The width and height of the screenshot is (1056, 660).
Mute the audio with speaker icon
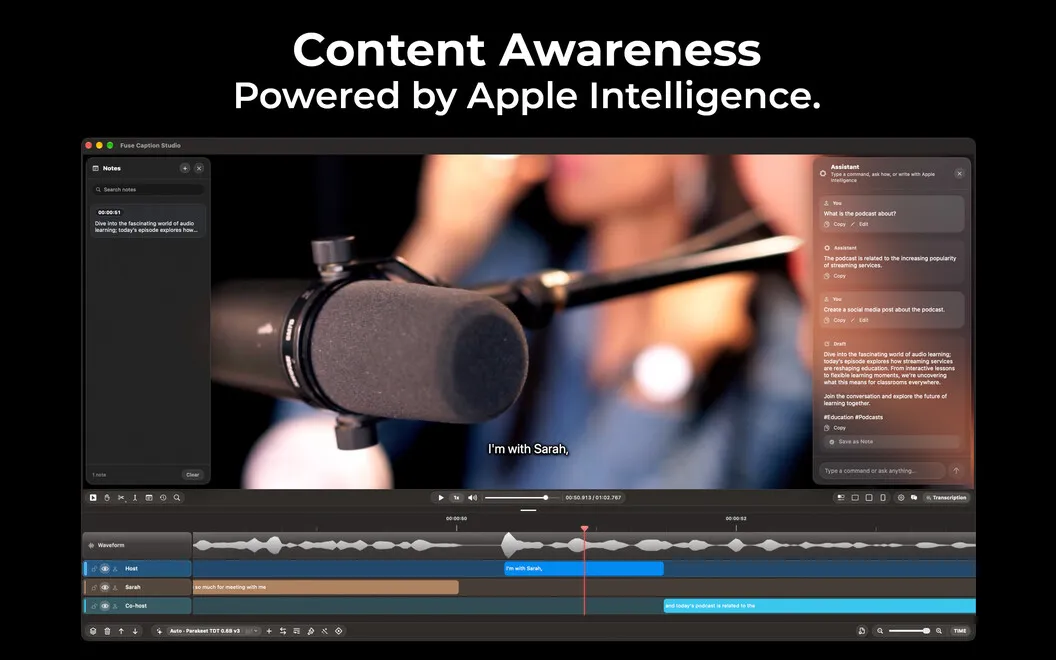tap(472, 498)
